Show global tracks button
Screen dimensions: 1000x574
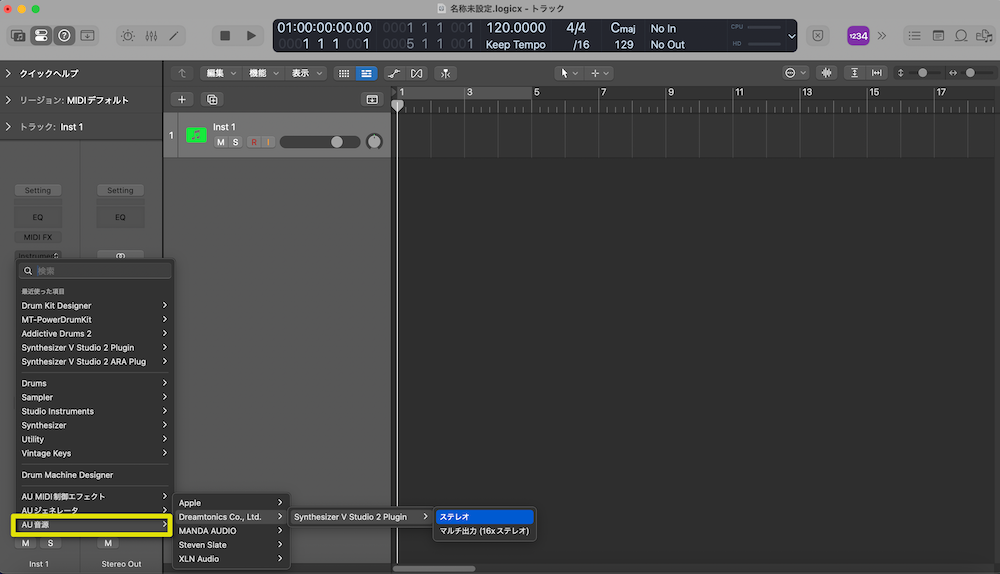[372, 99]
